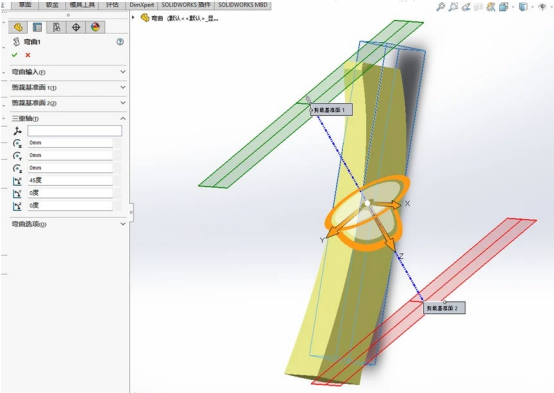Viewport: 554px width, 393px height.
Task: Switch to the PropertyManager tab
Action: pos(37,27)
